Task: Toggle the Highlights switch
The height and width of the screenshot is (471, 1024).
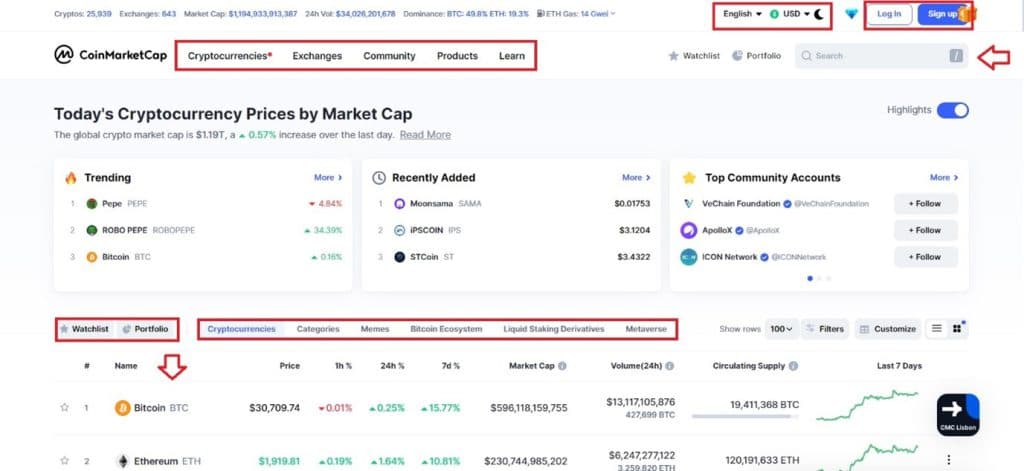Action: pos(953,110)
